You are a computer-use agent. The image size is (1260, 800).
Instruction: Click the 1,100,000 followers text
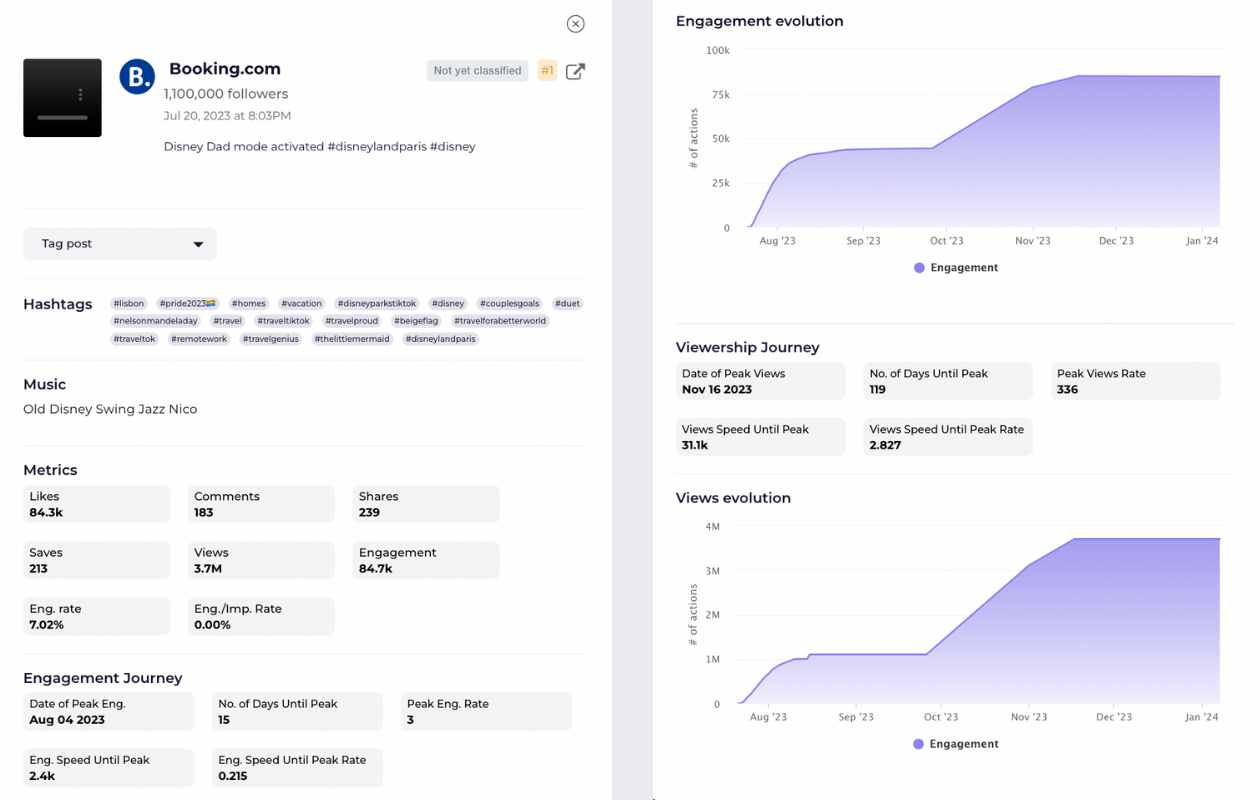point(226,94)
